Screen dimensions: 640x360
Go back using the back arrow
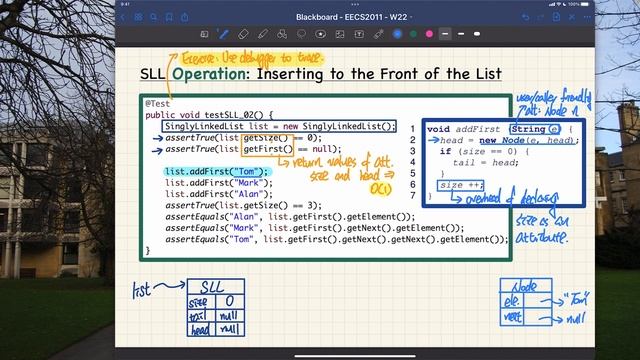point(123,17)
